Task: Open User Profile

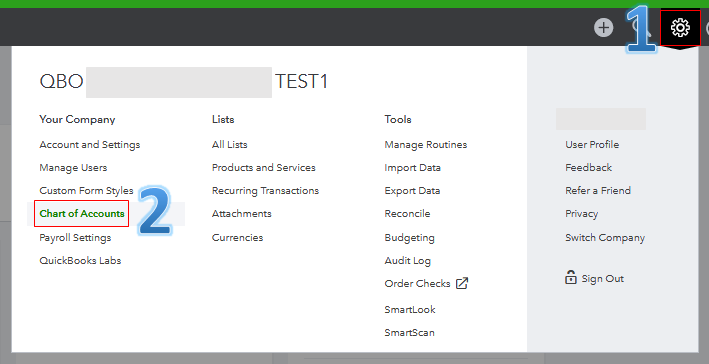Action: (x=592, y=145)
